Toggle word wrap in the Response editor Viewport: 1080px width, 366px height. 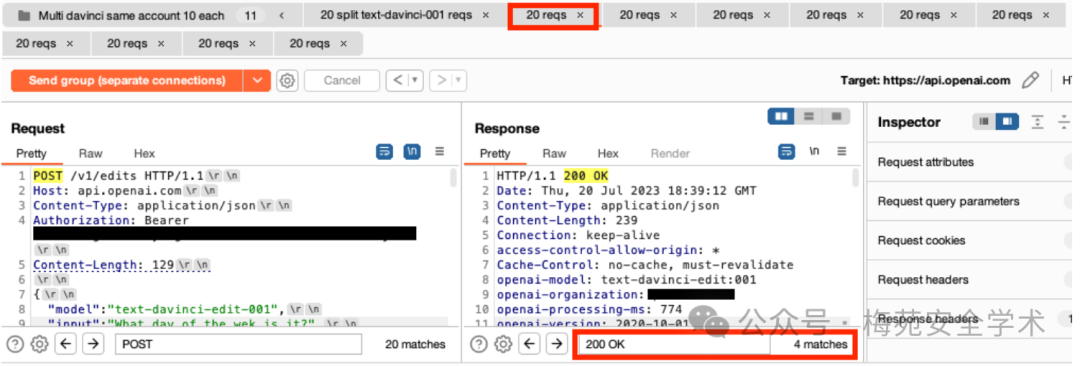click(786, 152)
